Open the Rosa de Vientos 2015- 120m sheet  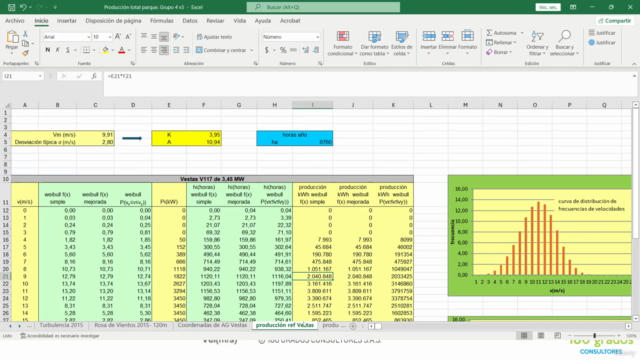pos(131,325)
